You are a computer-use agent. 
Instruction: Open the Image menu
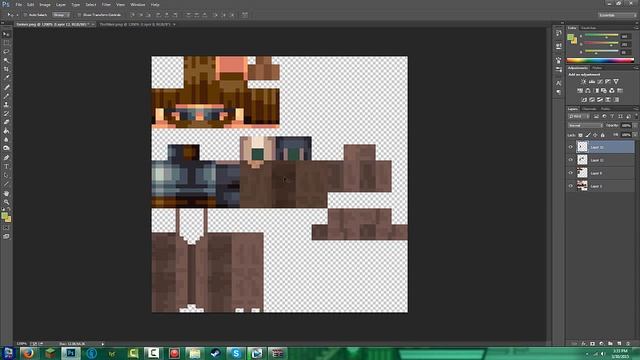click(45, 4)
